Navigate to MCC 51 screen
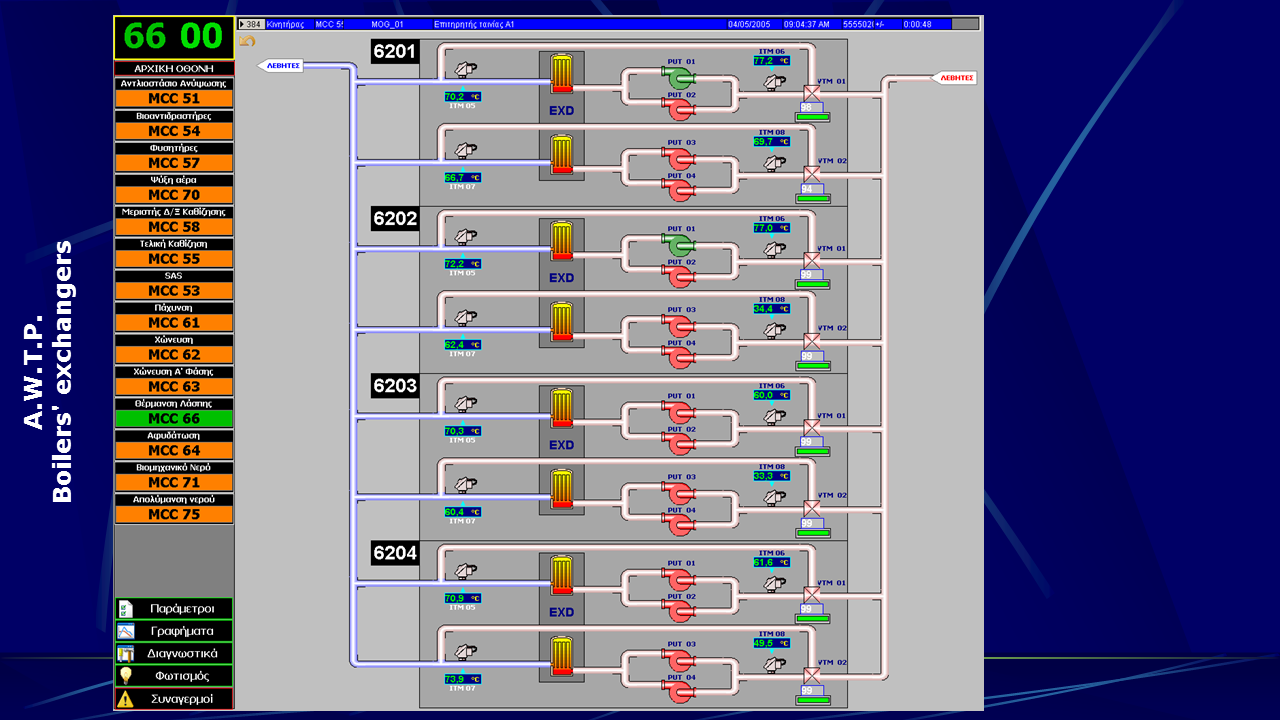The width and height of the screenshot is (1280, 720). (x=174, y=99)
